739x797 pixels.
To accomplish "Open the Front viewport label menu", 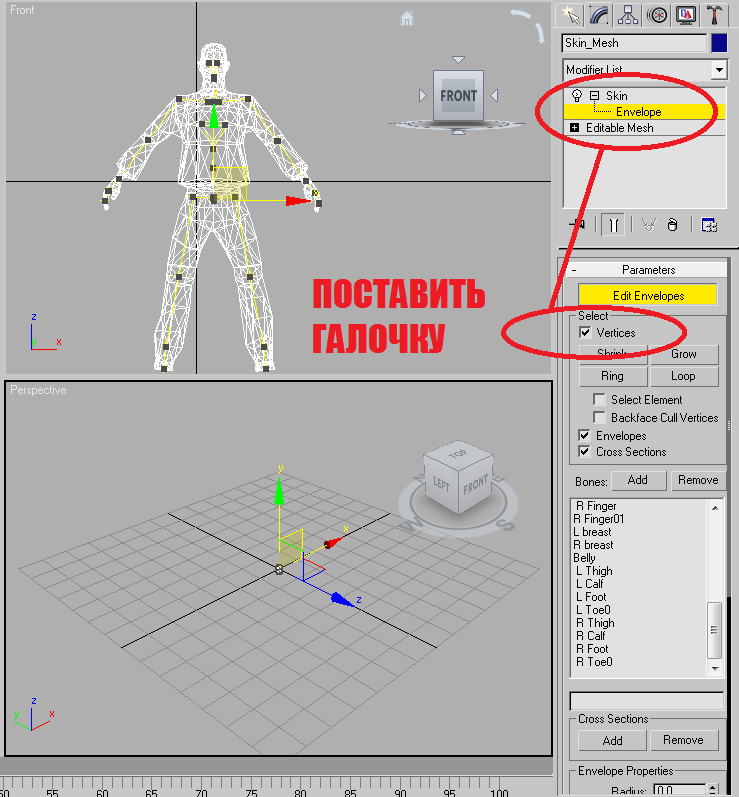I will [x=22, y=10].
